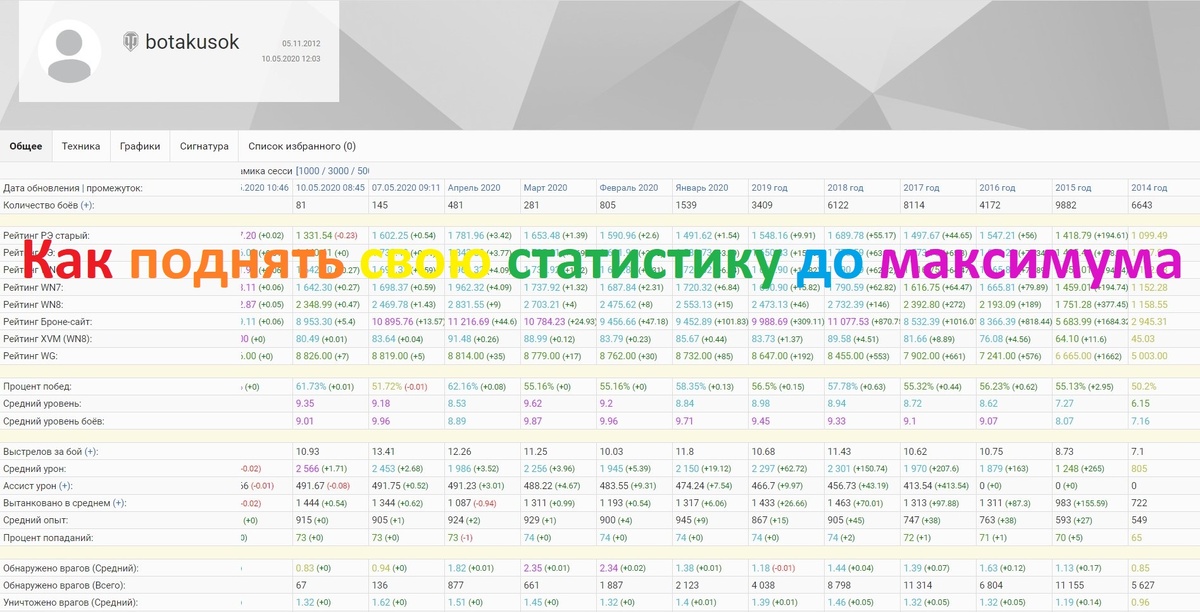Click average experience value 945
Image resolution: width=1200 pixels, height=612 pixels.
point(685,518)
